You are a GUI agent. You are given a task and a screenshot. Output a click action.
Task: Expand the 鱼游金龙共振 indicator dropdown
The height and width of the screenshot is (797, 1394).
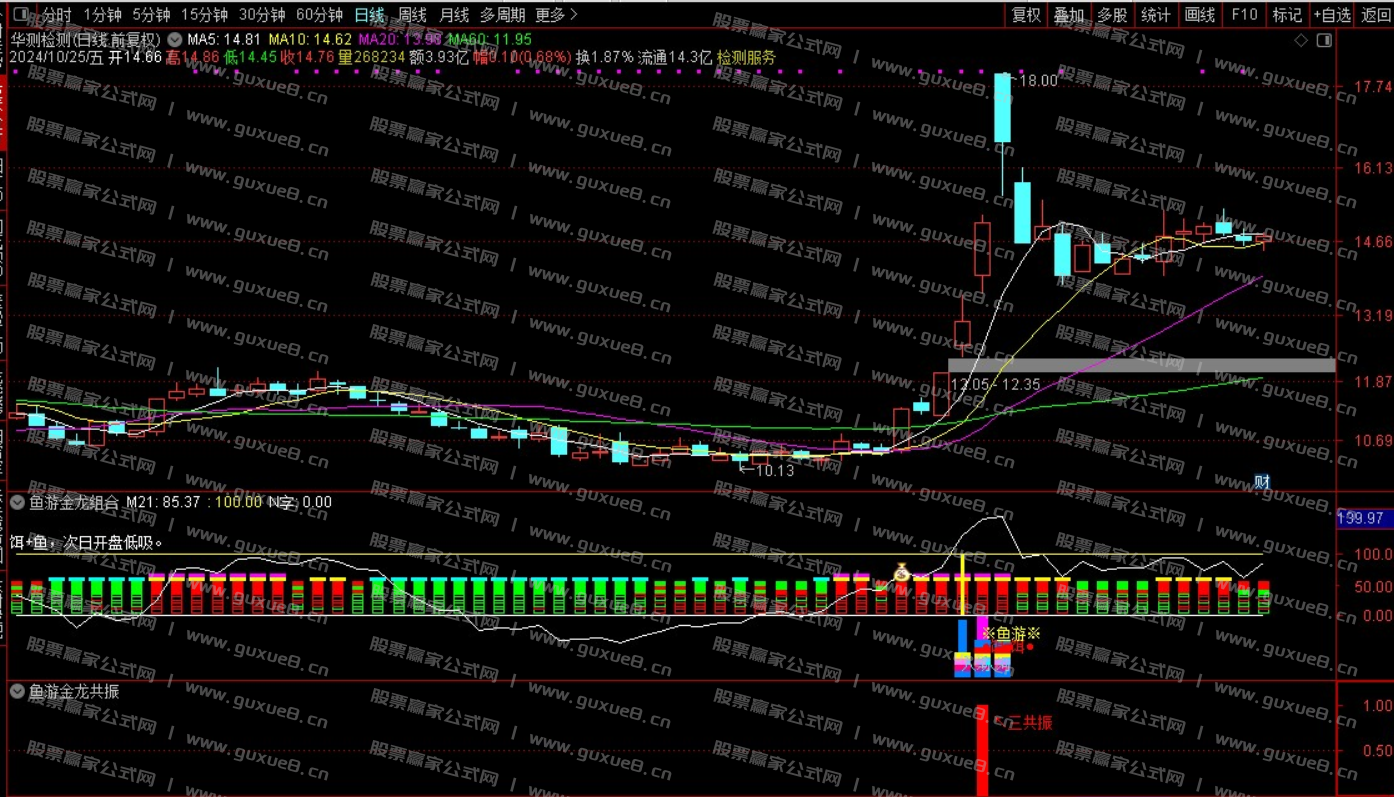(x=17, y=691)
